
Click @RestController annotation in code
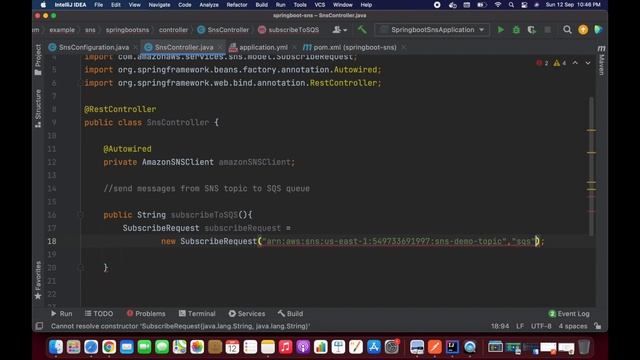click(120, 109)
